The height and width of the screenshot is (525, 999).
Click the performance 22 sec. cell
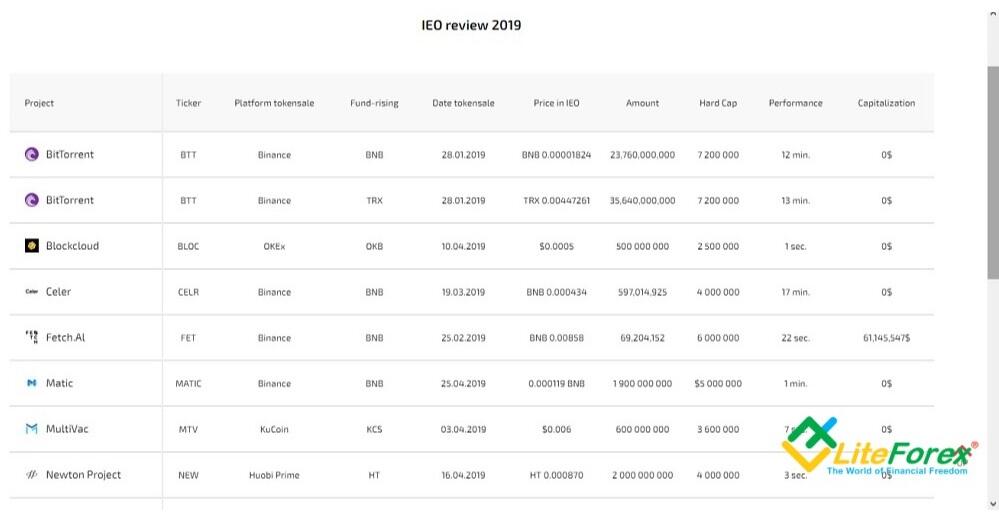click(x=795, y=338)
